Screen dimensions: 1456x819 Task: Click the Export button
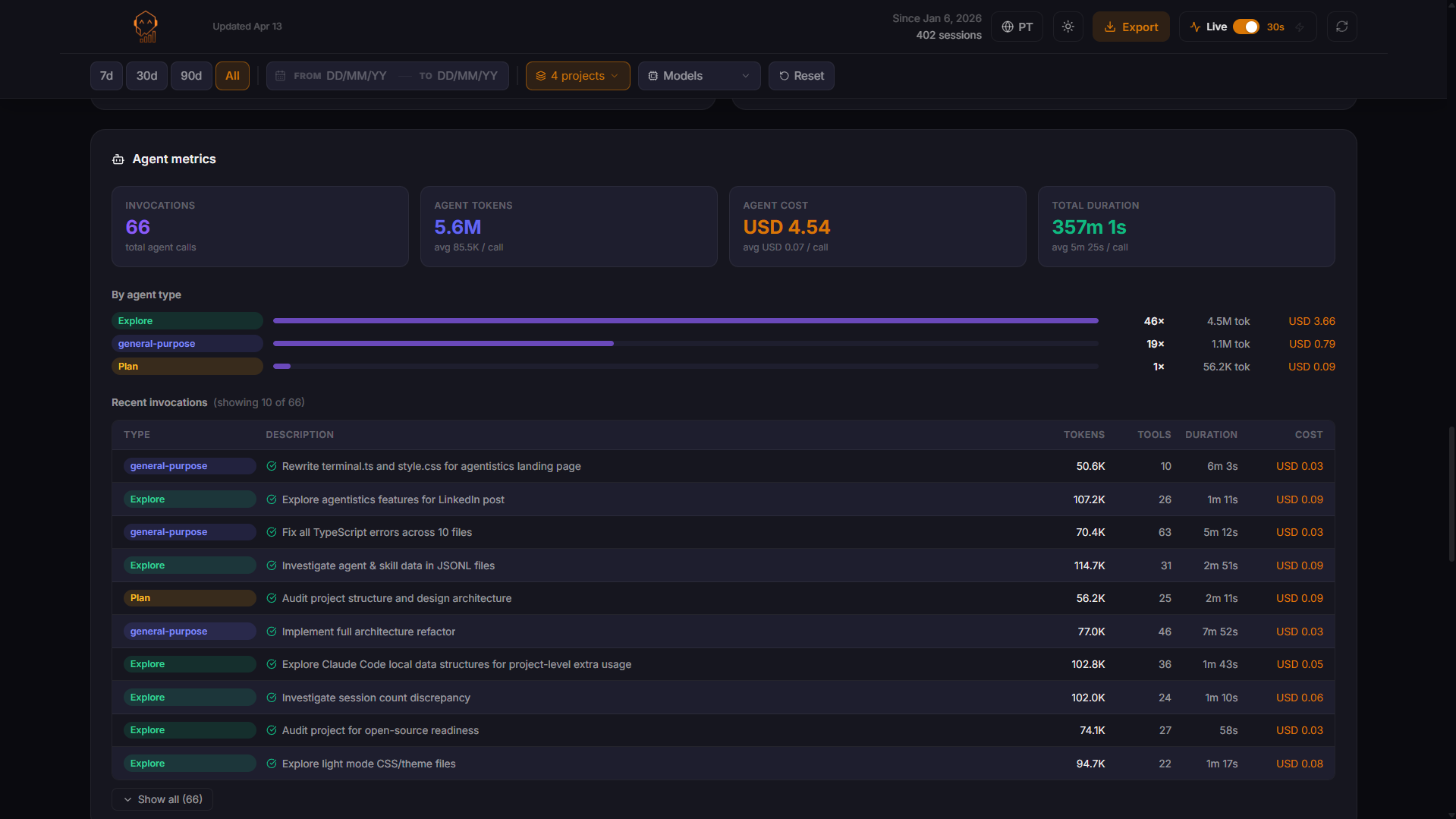click(1131, 27)
